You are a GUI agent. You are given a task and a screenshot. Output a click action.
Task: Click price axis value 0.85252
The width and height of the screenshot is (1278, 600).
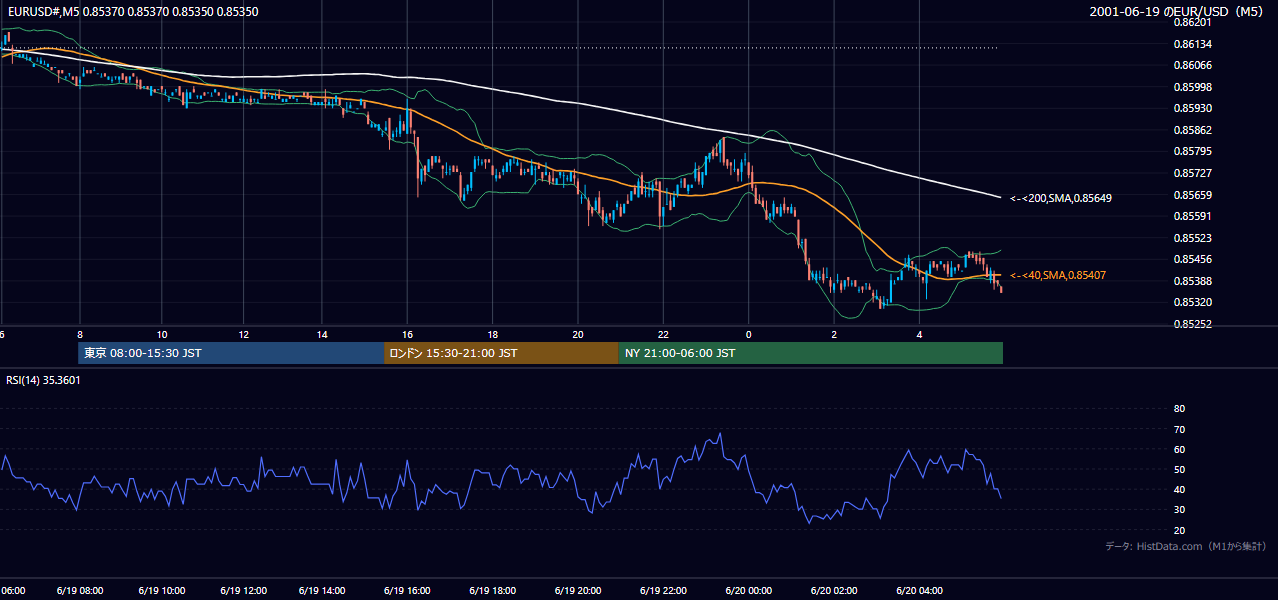1192,324
